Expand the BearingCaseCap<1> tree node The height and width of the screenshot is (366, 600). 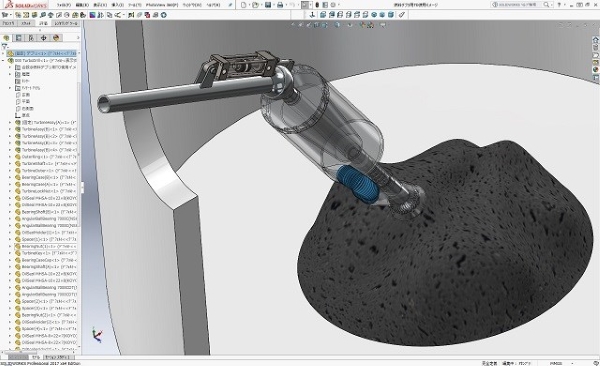pos(10,260)
